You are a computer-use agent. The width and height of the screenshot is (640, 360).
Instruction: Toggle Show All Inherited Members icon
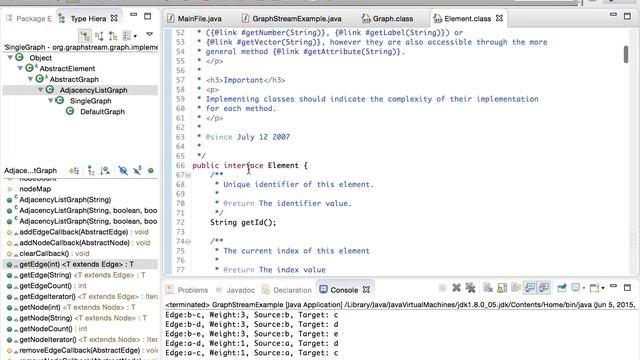[91, 171]
